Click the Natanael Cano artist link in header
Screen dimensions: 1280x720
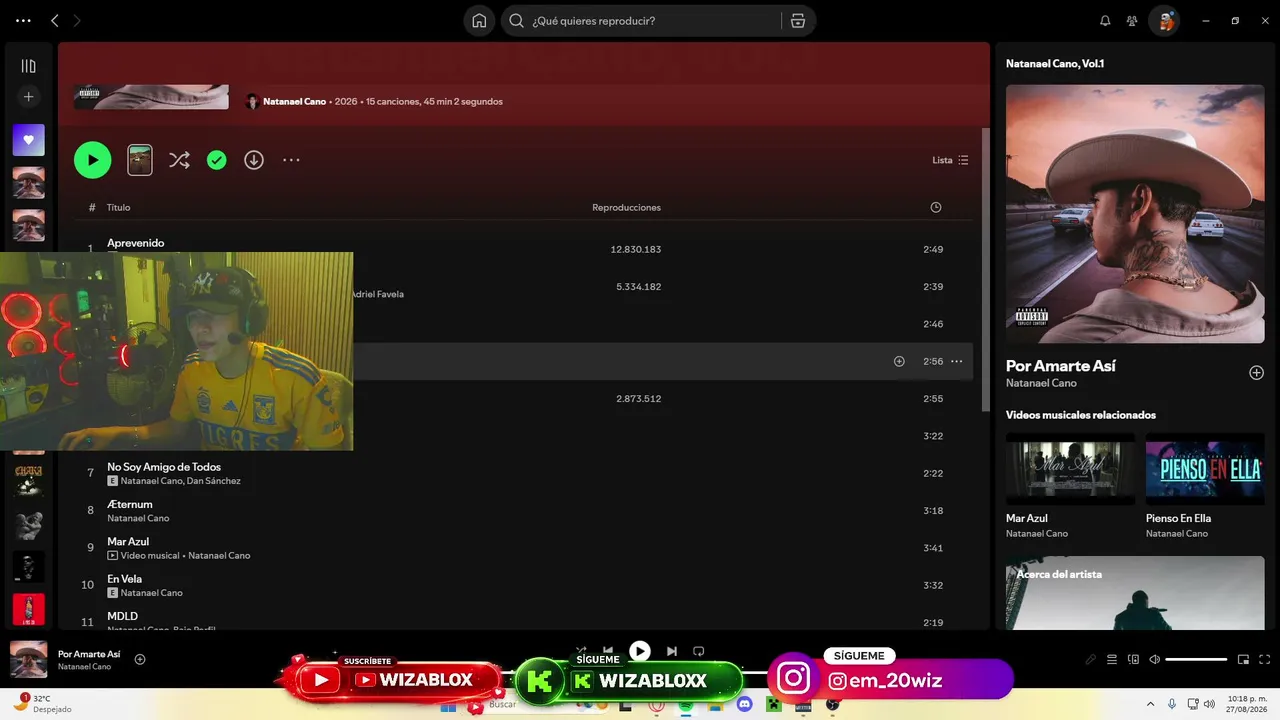pos(295,102)
